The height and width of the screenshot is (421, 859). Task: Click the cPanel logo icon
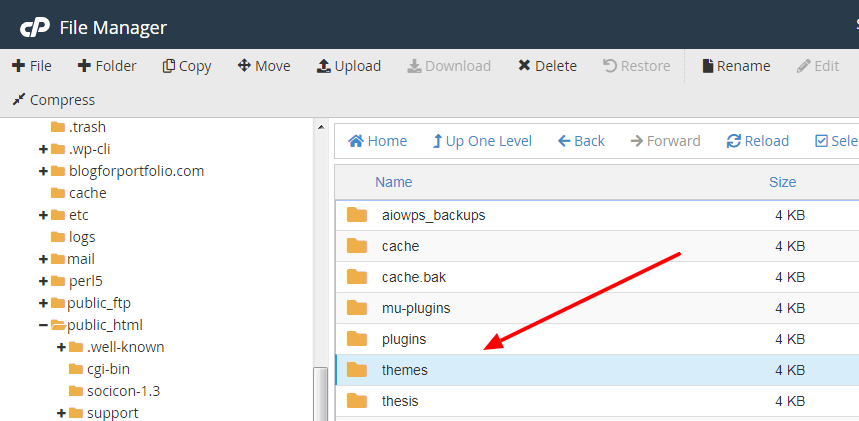click(34, 27)
